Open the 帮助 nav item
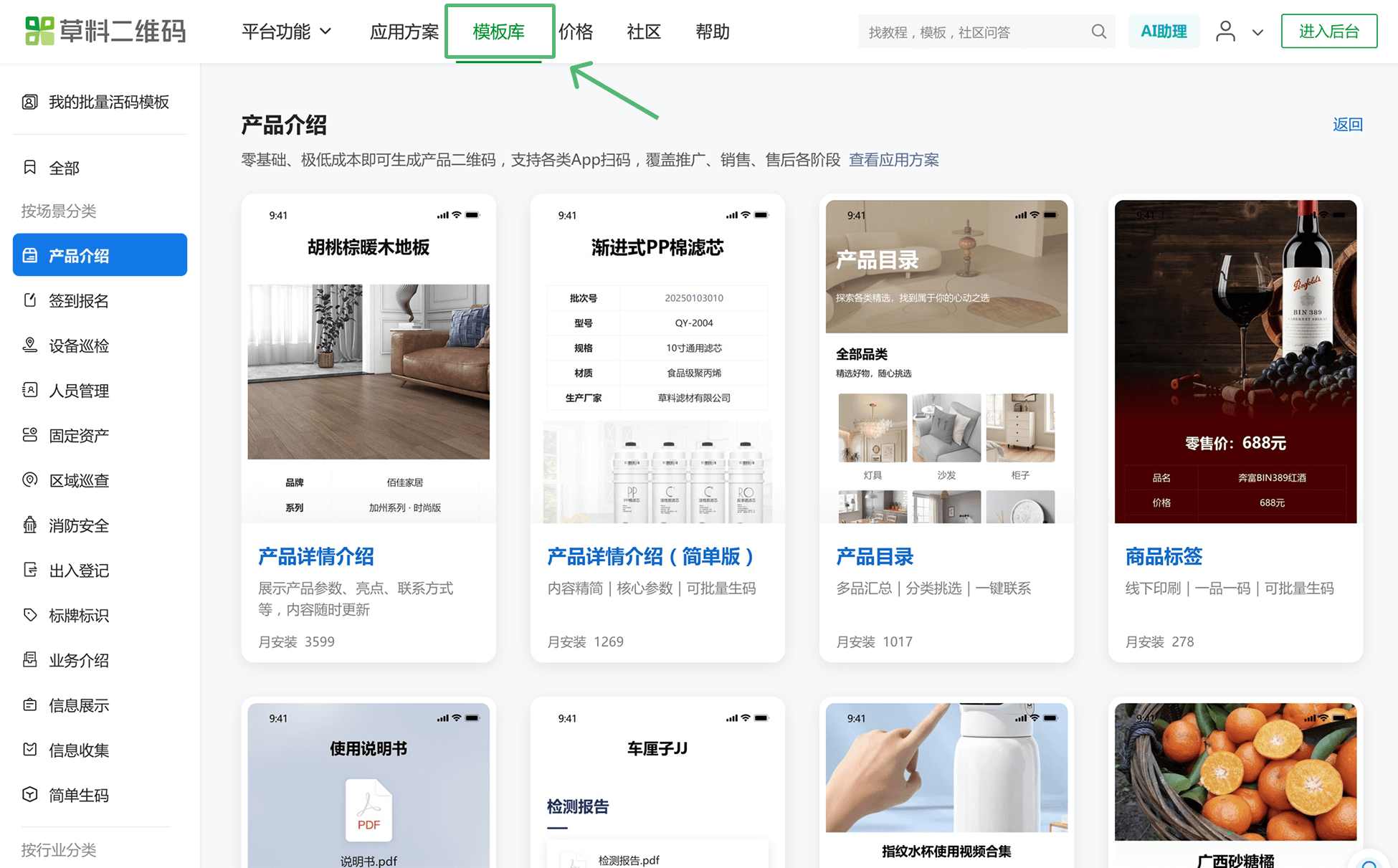The height and width of the screenshot is (868, 1398). point(713,32)
